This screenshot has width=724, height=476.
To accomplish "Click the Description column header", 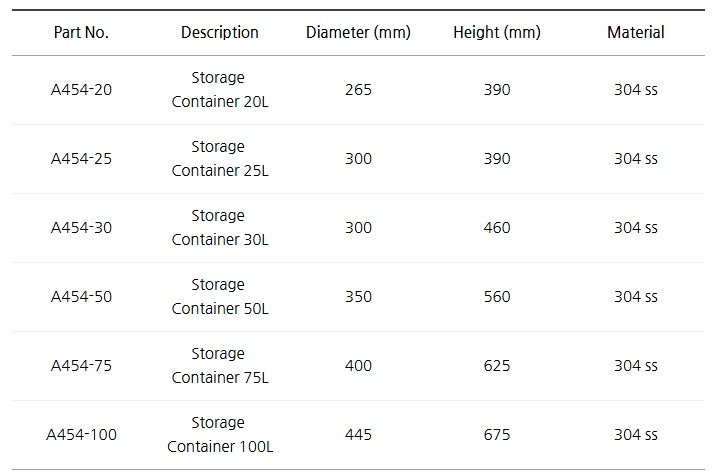I will pyautogui.click(x=219, y=32).
